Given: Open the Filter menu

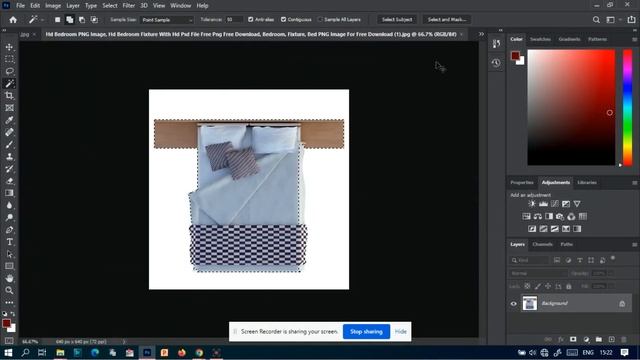Looking at the screenshot, I should point(129,6).
